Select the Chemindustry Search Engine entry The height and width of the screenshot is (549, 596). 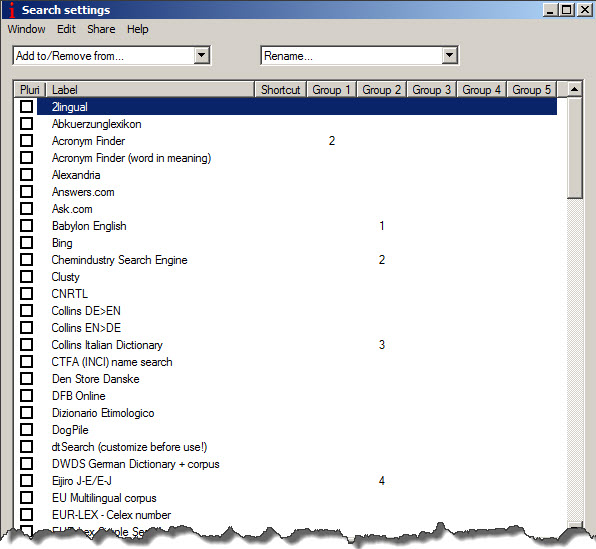119,260
